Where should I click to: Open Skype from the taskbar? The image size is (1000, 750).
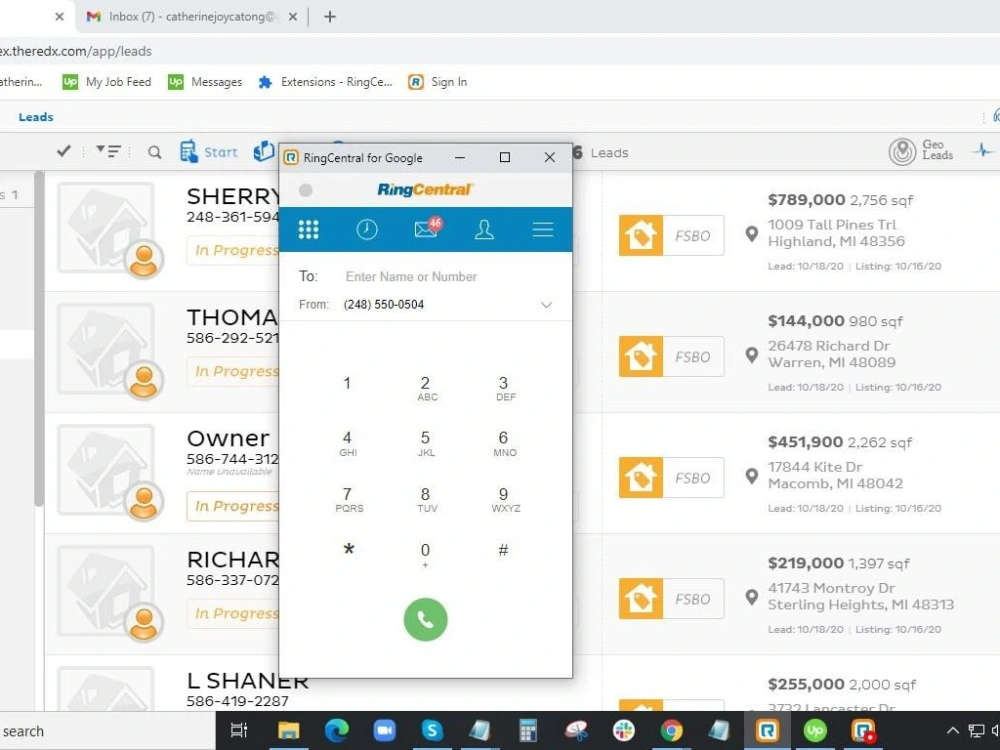pyautogui.click(x=432, y=730)
